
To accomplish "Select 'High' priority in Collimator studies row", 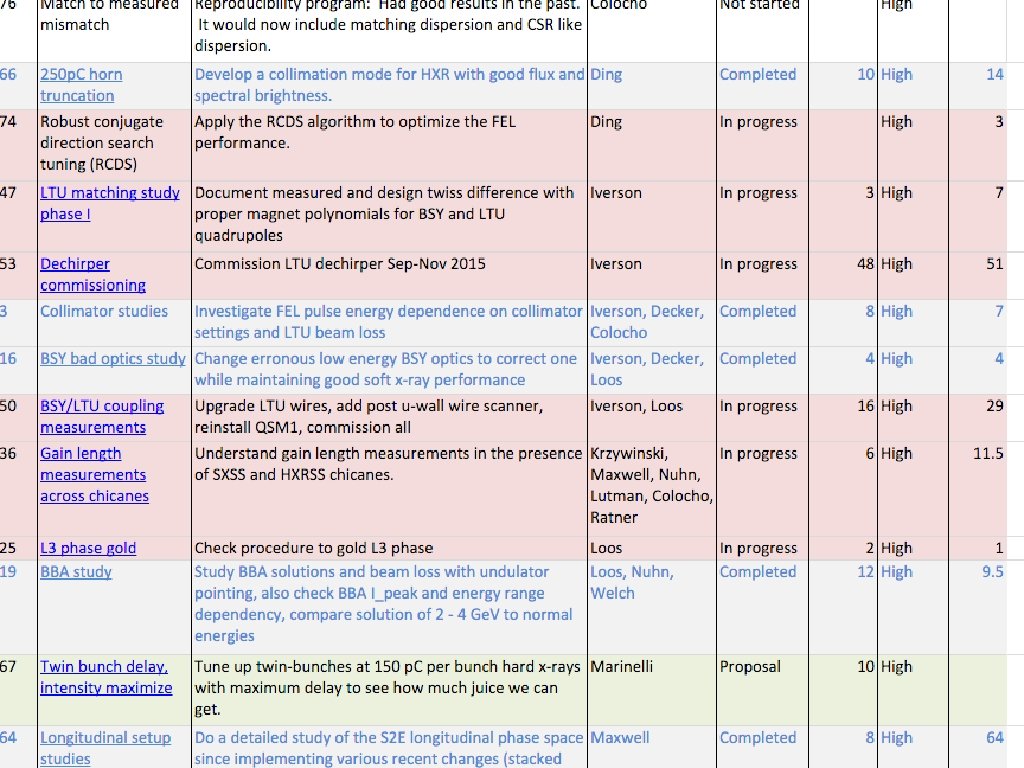I will point(912,323).
